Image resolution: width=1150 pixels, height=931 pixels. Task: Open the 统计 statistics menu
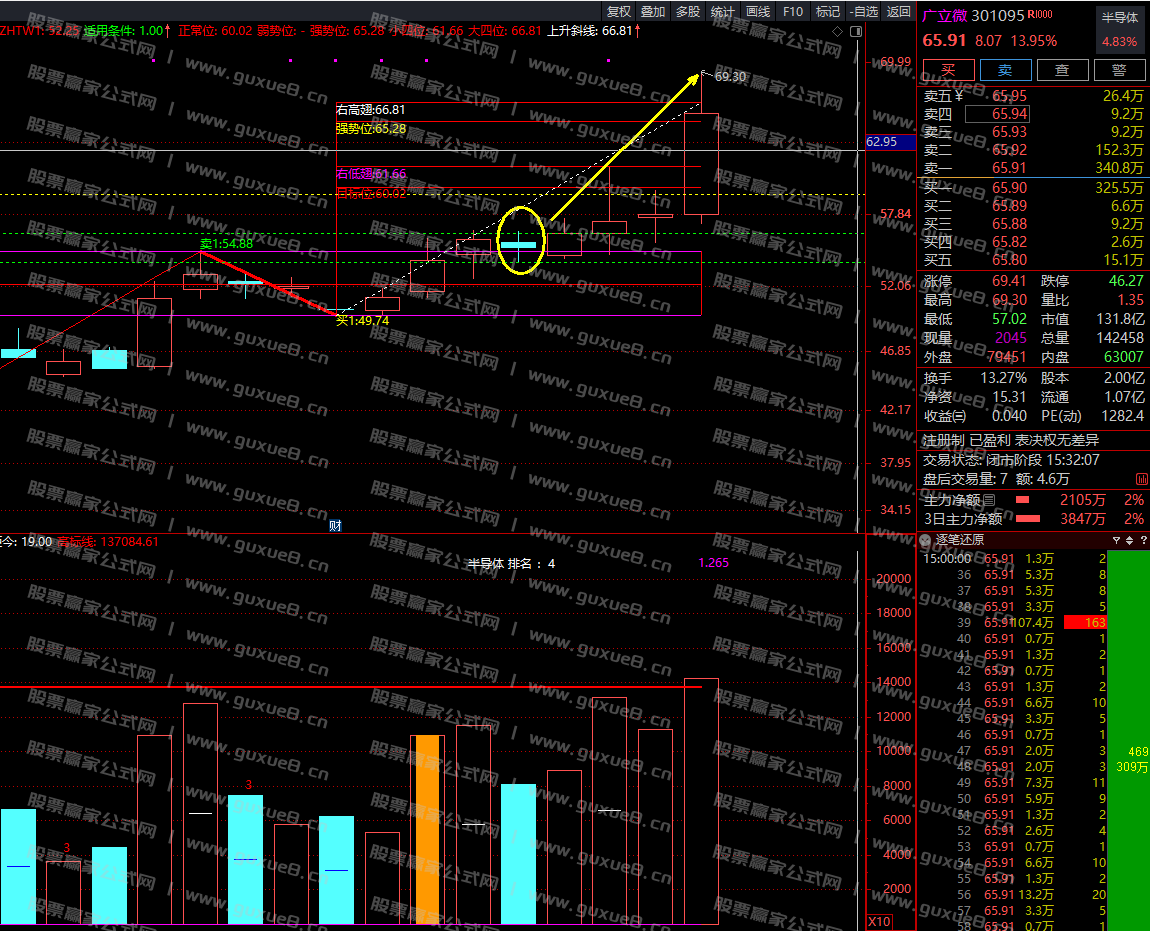click(722, 11)
